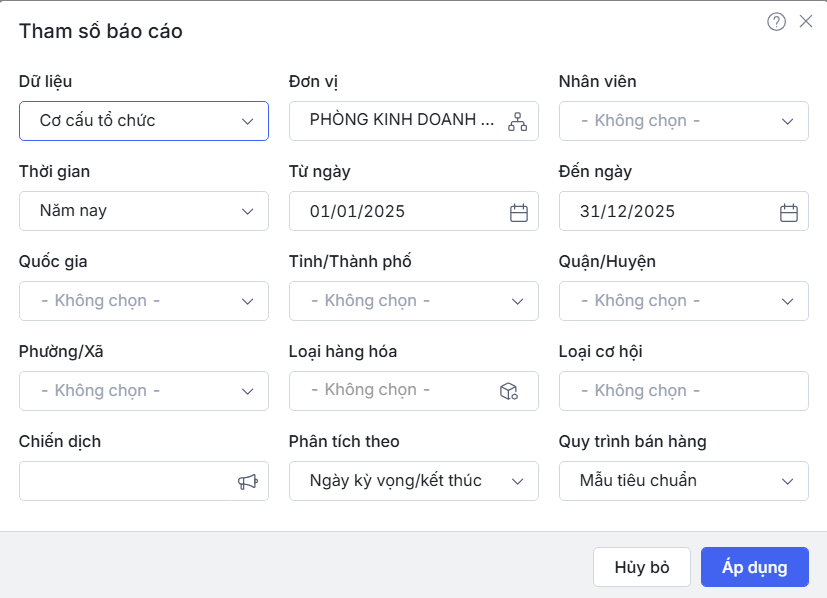Open the Quận/Huyện dropdown
The width and height of the screenshot is (827, 598).
(684, 301)
